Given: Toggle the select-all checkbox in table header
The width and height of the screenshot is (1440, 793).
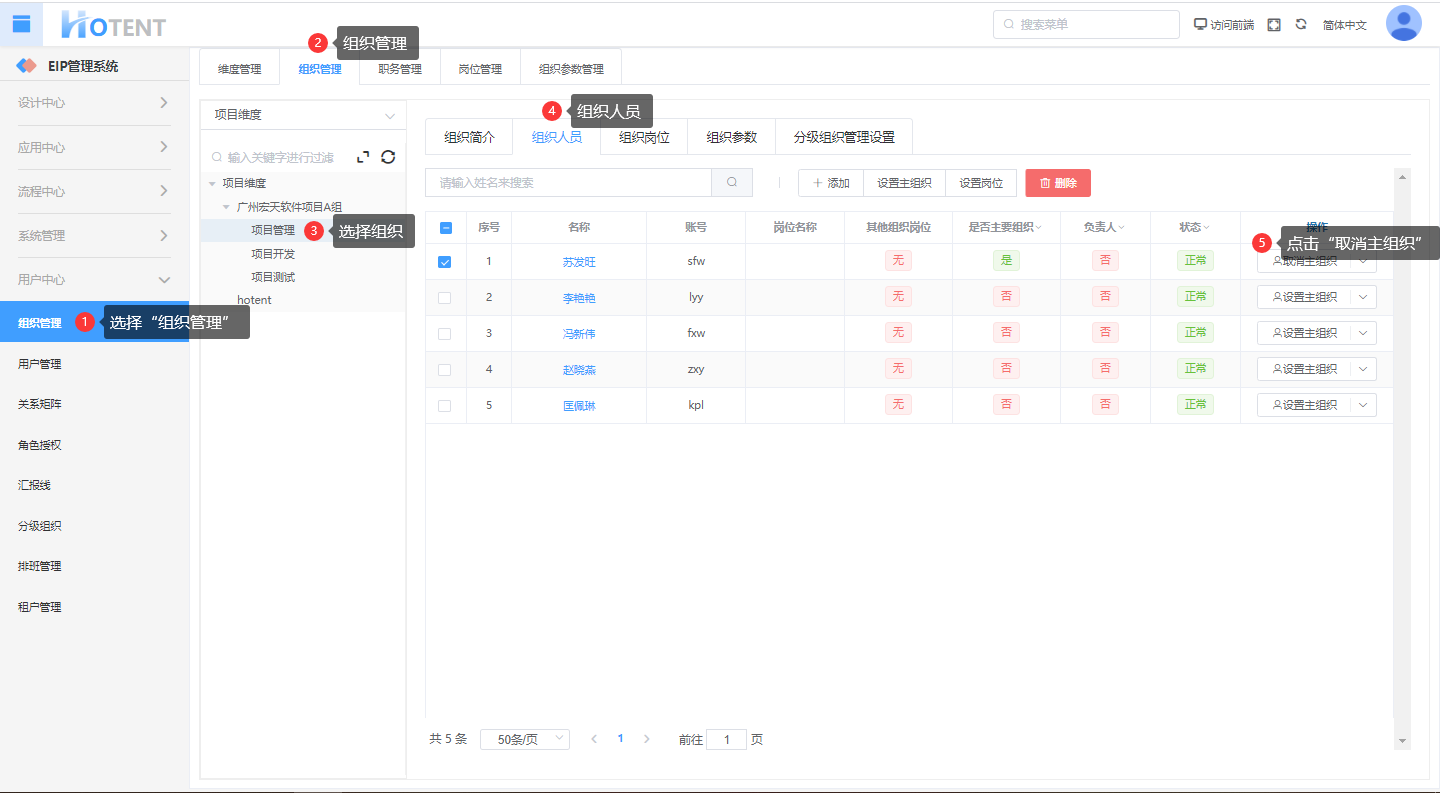Looking at the screenshot, I should [446, 228].
